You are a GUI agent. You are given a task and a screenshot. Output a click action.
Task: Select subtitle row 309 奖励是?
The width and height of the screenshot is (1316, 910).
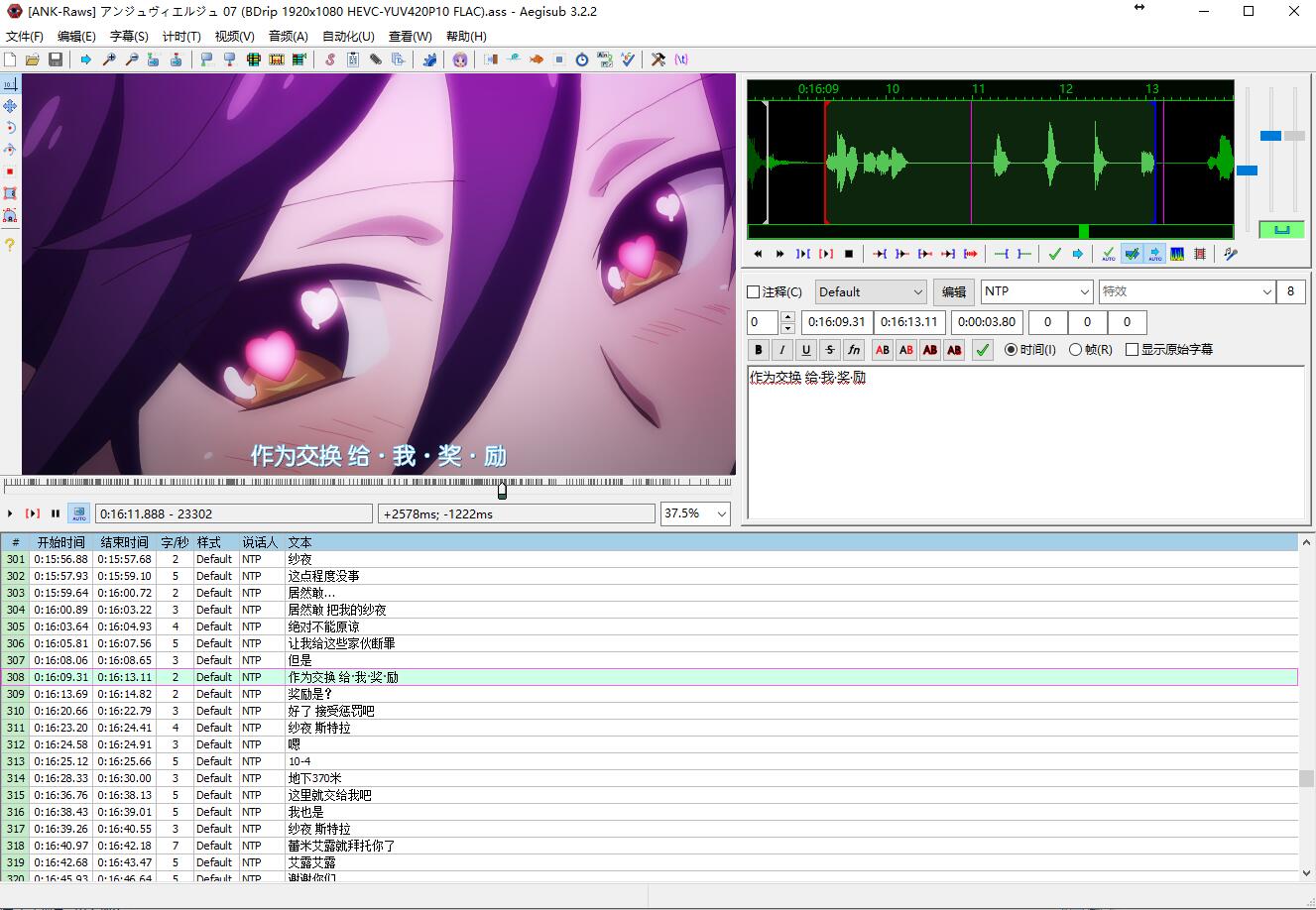pos(650,694)
